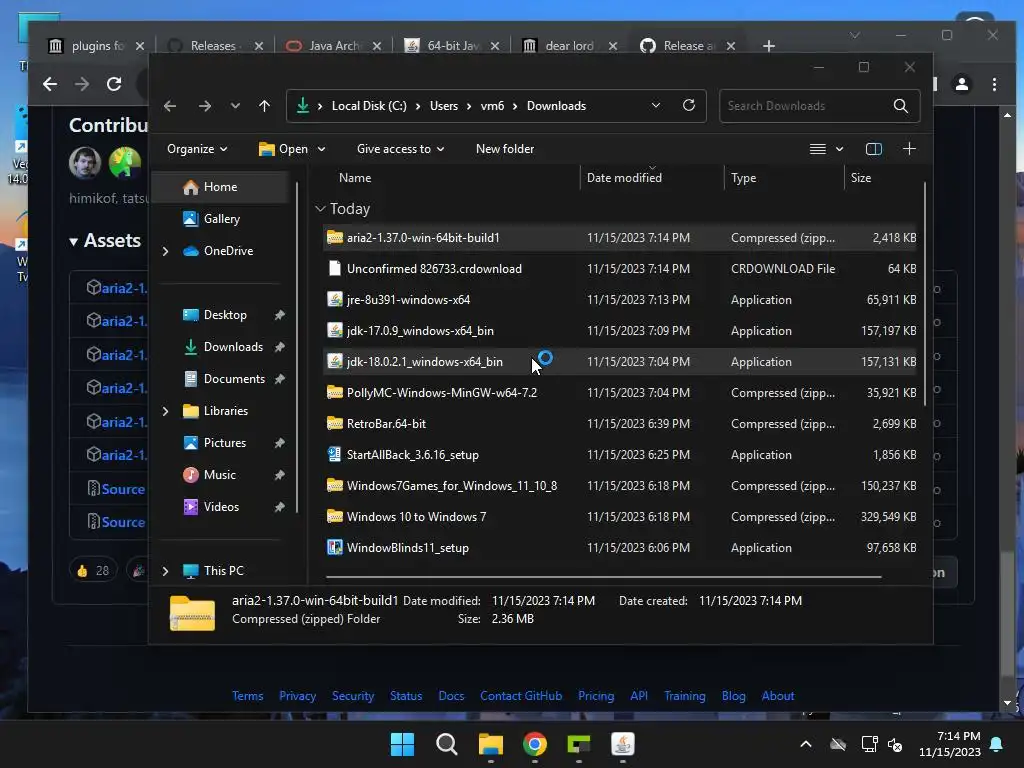
Task: Click horizontal scrollbar in file list
Action: coord(603,577)
